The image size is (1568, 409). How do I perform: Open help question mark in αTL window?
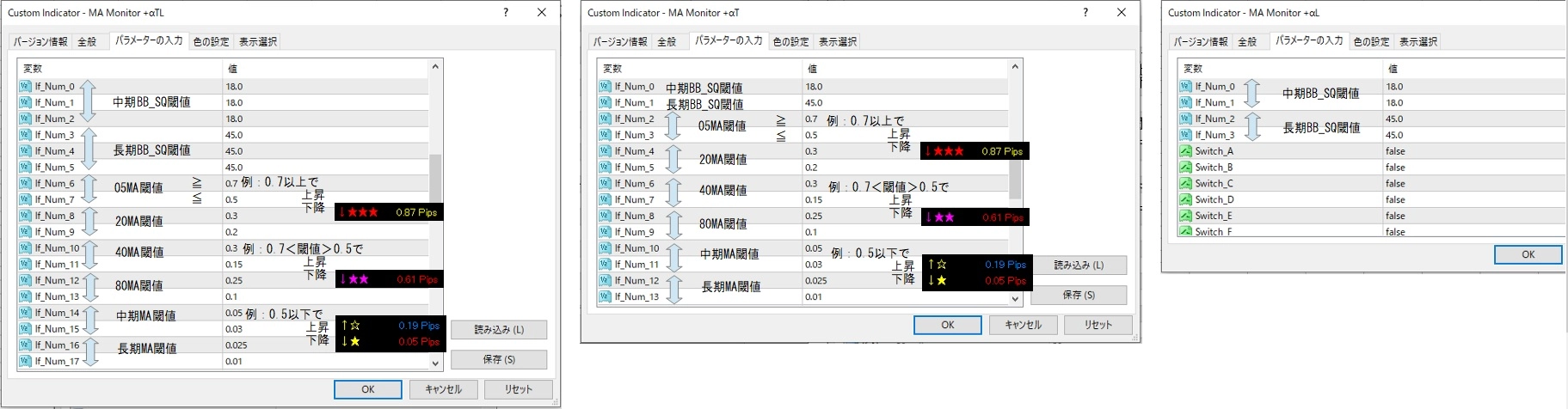click(506, 12)
